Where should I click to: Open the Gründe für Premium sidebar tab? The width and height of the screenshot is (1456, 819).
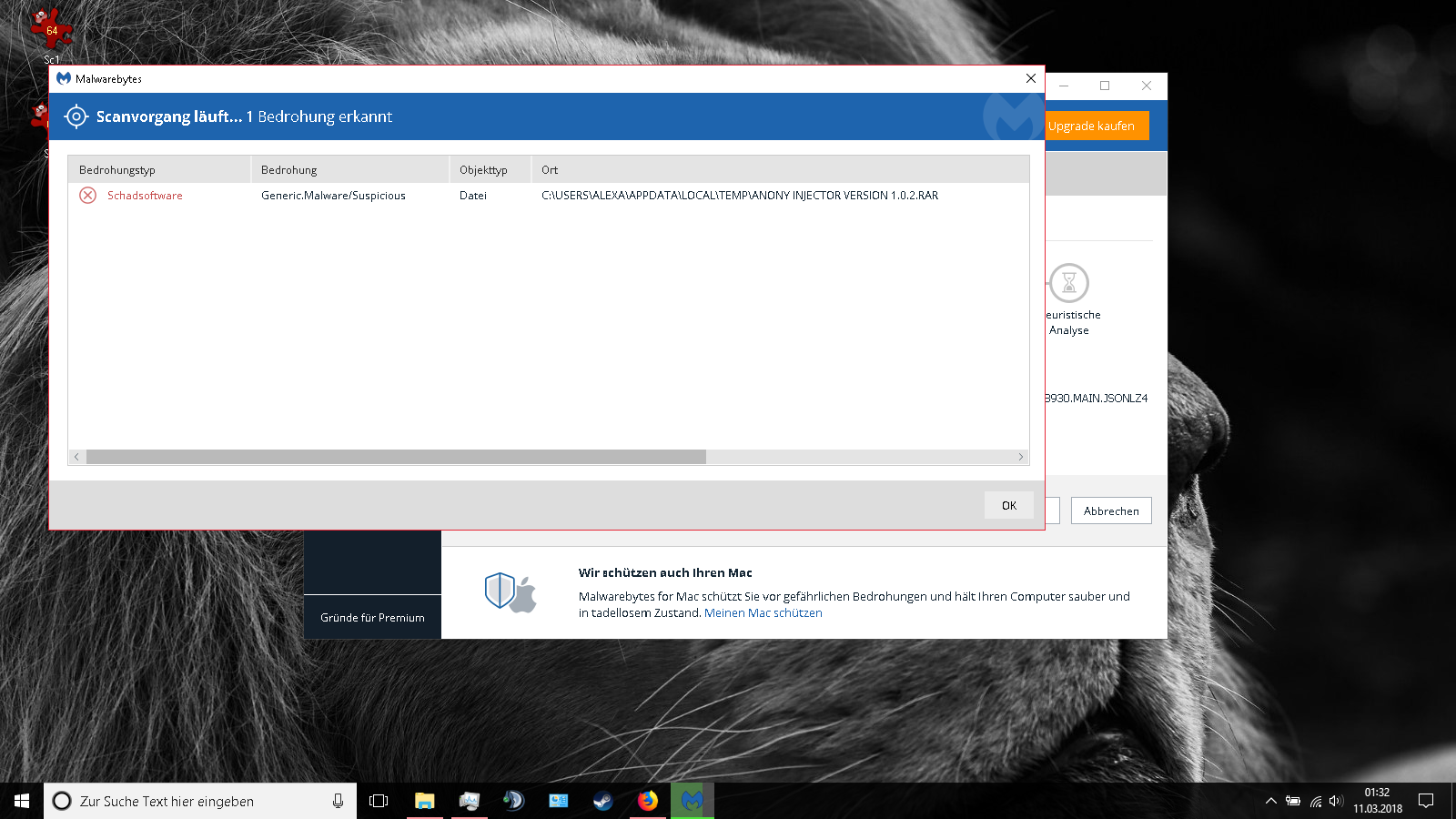coord(372,617)
